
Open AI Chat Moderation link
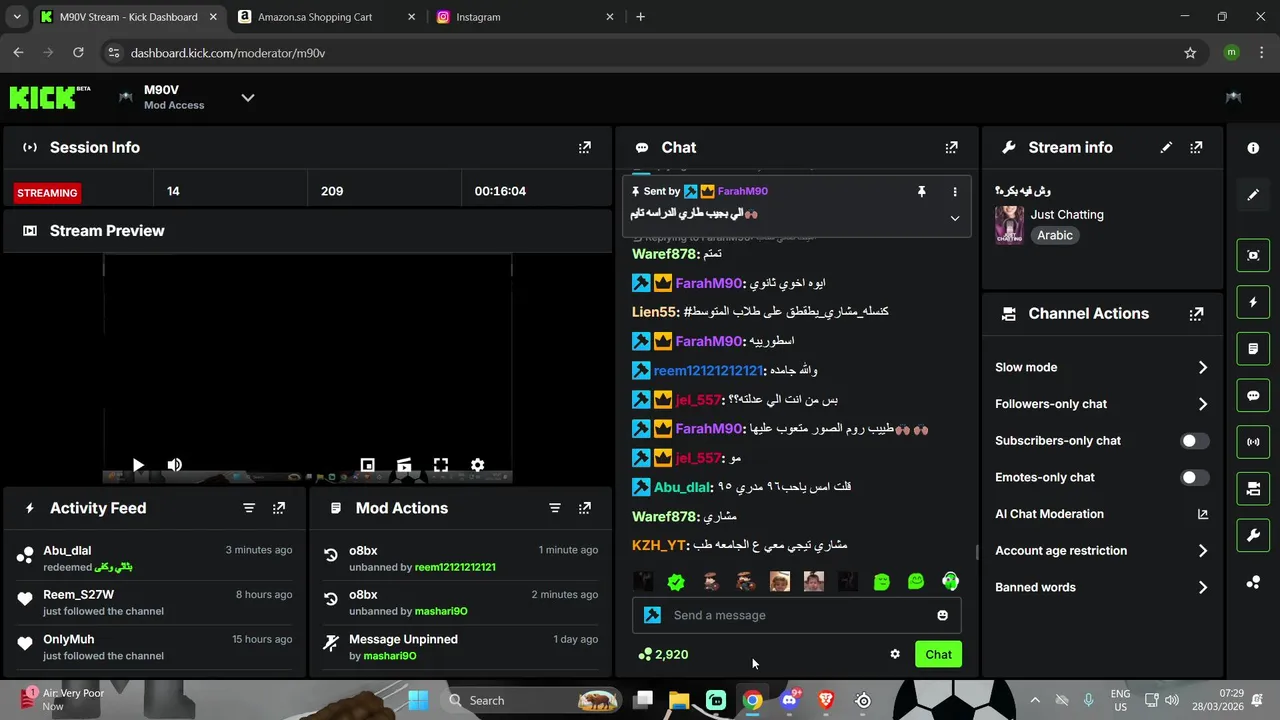pos(1102,514)
